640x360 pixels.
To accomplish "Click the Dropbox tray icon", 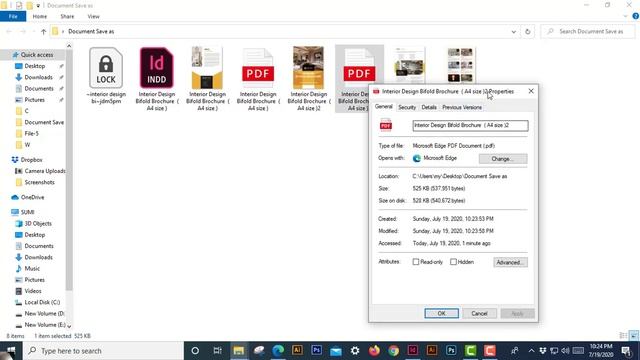I will pos(542,351).
